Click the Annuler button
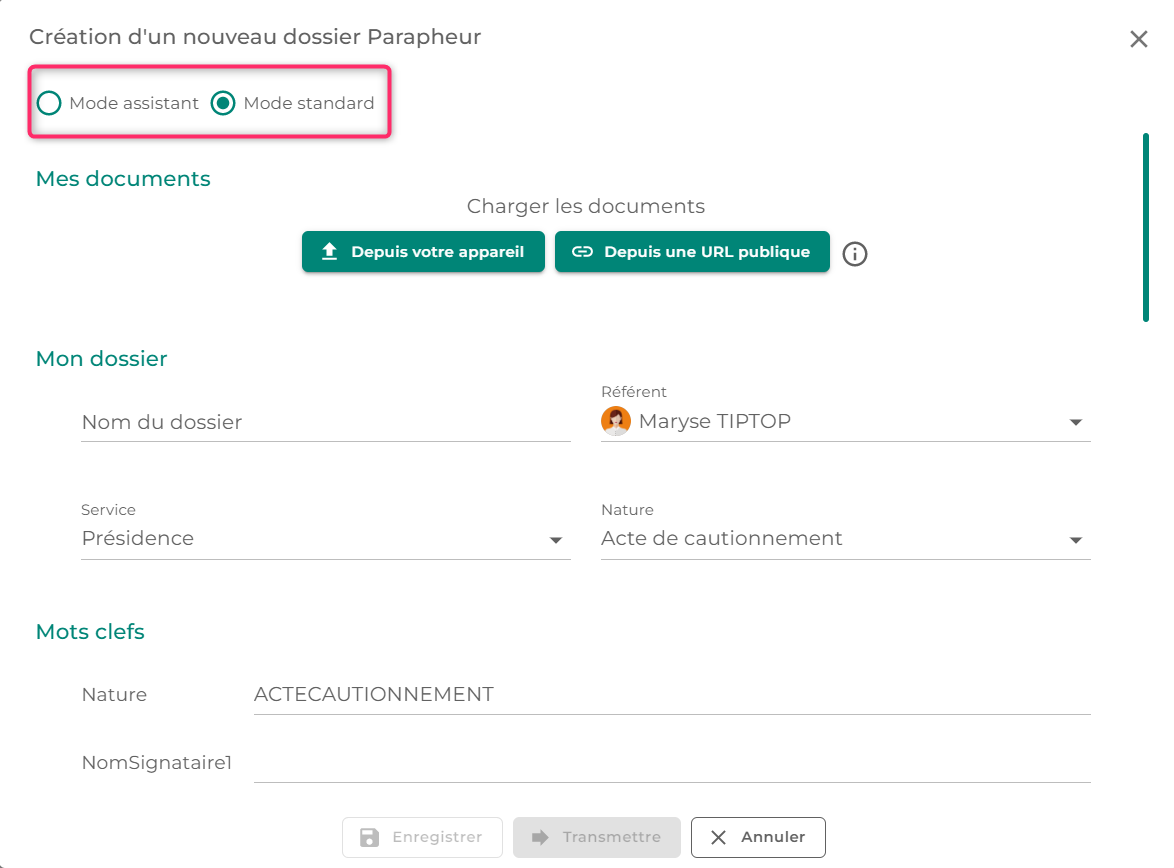The width and height of the screenshot is (1174, 868). point(758,837)
